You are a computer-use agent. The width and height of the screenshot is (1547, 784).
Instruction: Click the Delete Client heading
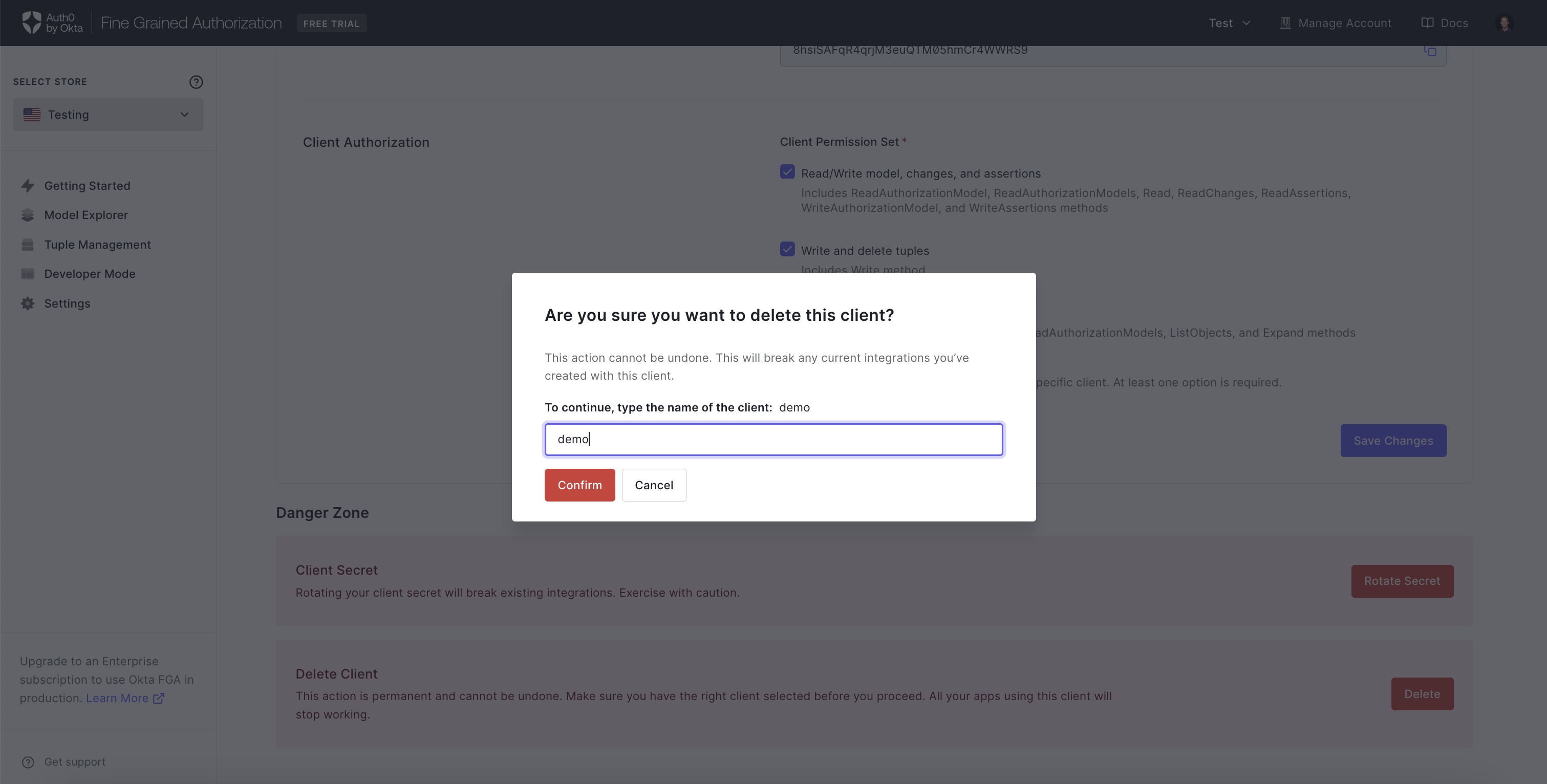pos(336,674)
